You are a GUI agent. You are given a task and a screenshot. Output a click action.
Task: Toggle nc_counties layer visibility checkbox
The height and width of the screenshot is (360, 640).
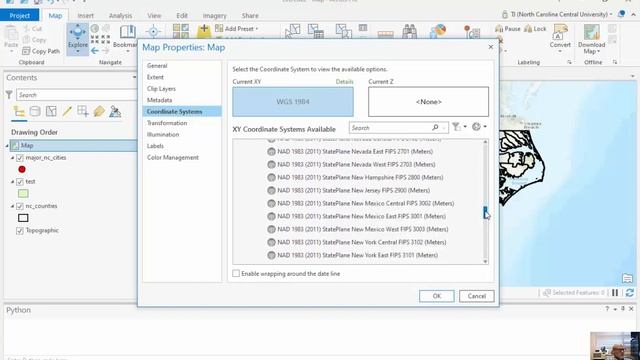pos(20,206)
